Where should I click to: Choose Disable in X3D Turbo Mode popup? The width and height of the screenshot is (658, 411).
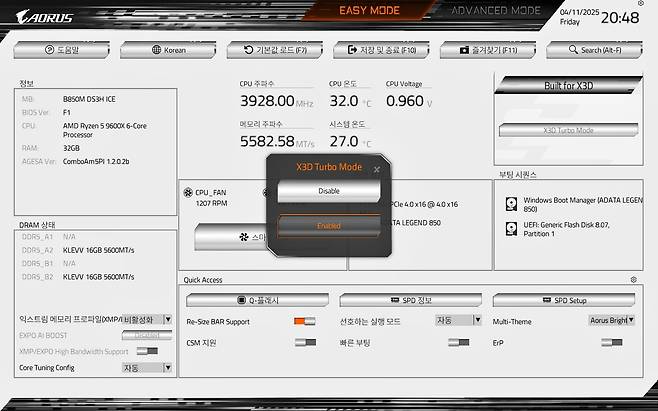(x=329, y=191)
